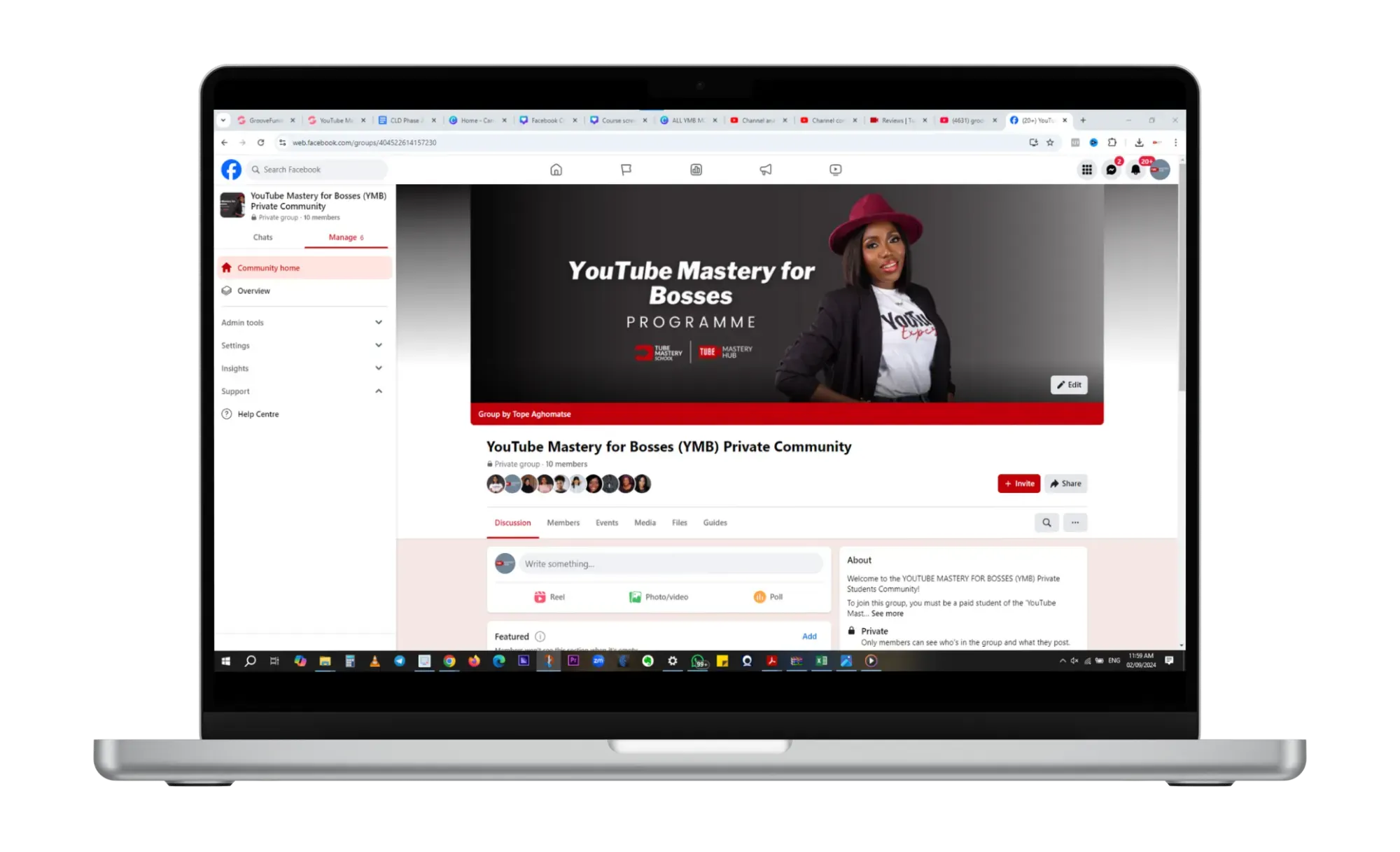This screenshot has height=852, width=1400.
Task: Open the notifications bell
Action: pos(1135,169)
